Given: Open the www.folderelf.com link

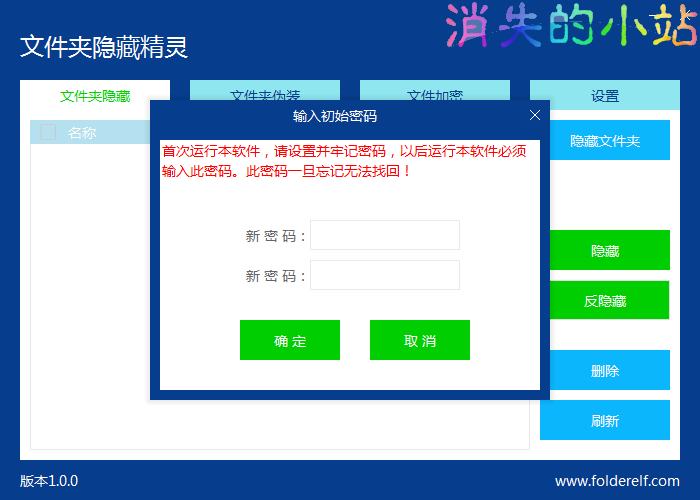Looking at the screenshot, I should (x=617, y=481).
